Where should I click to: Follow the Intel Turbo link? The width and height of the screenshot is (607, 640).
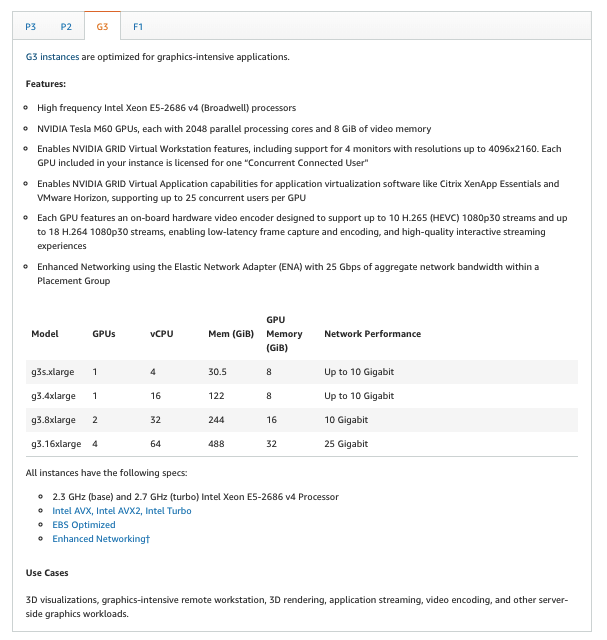coord(168,511)
